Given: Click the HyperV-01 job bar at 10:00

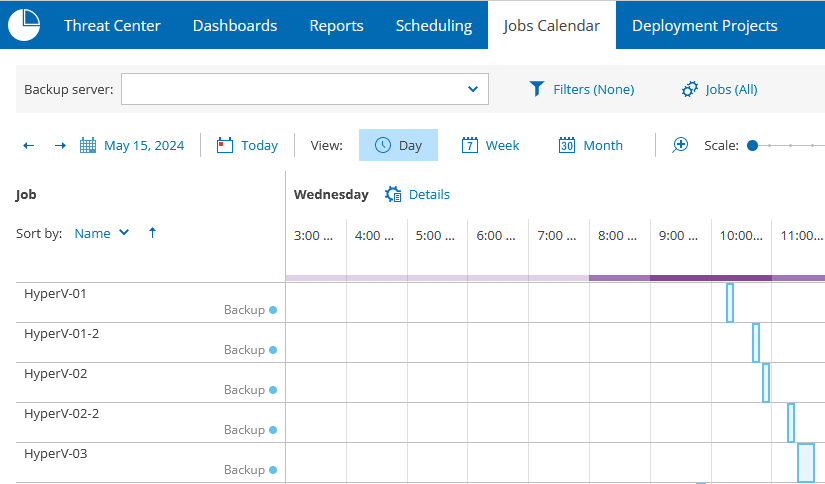Looking at the screenshot, I should pos(730,302).
